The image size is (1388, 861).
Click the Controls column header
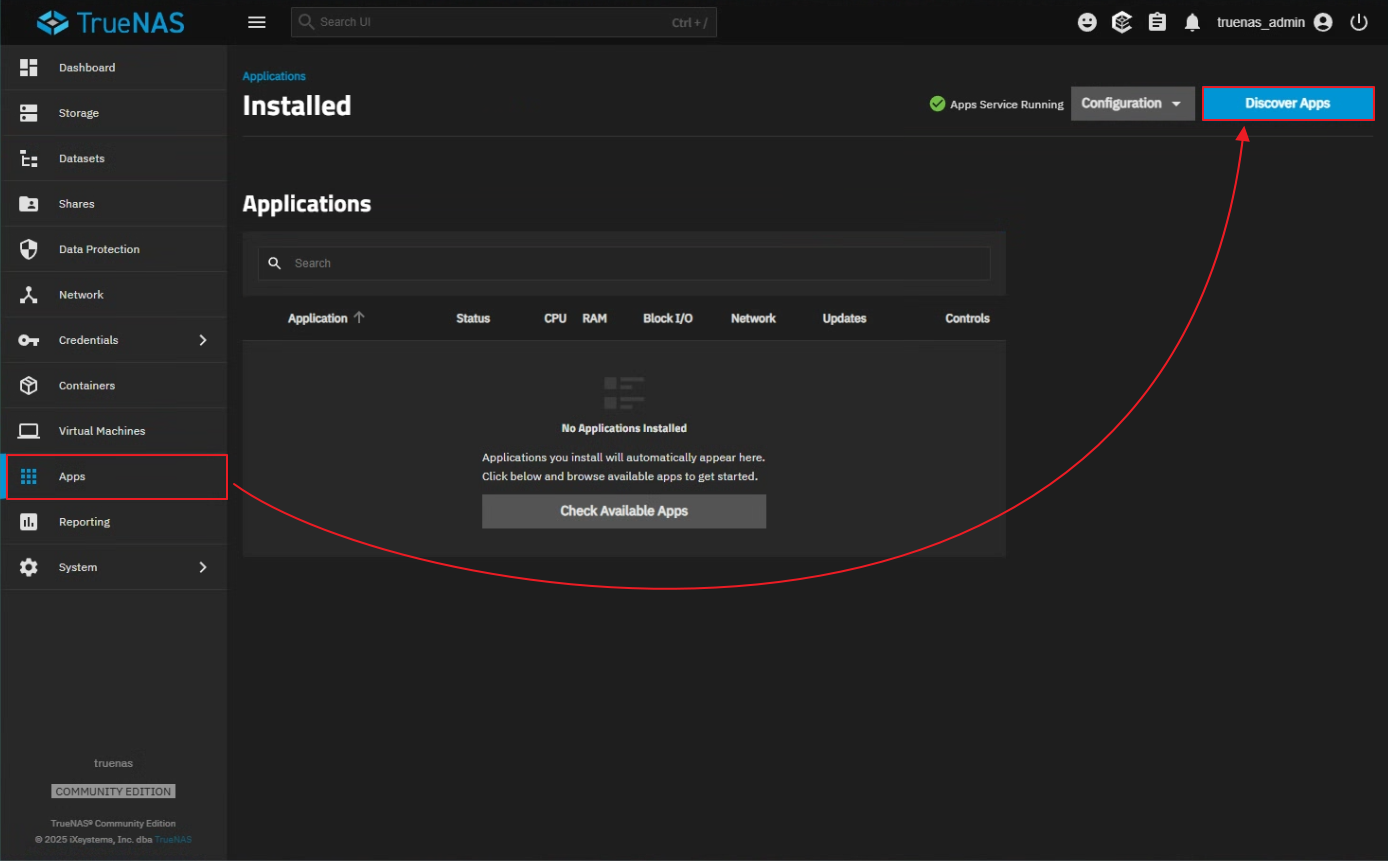click(x=967, y=318)
